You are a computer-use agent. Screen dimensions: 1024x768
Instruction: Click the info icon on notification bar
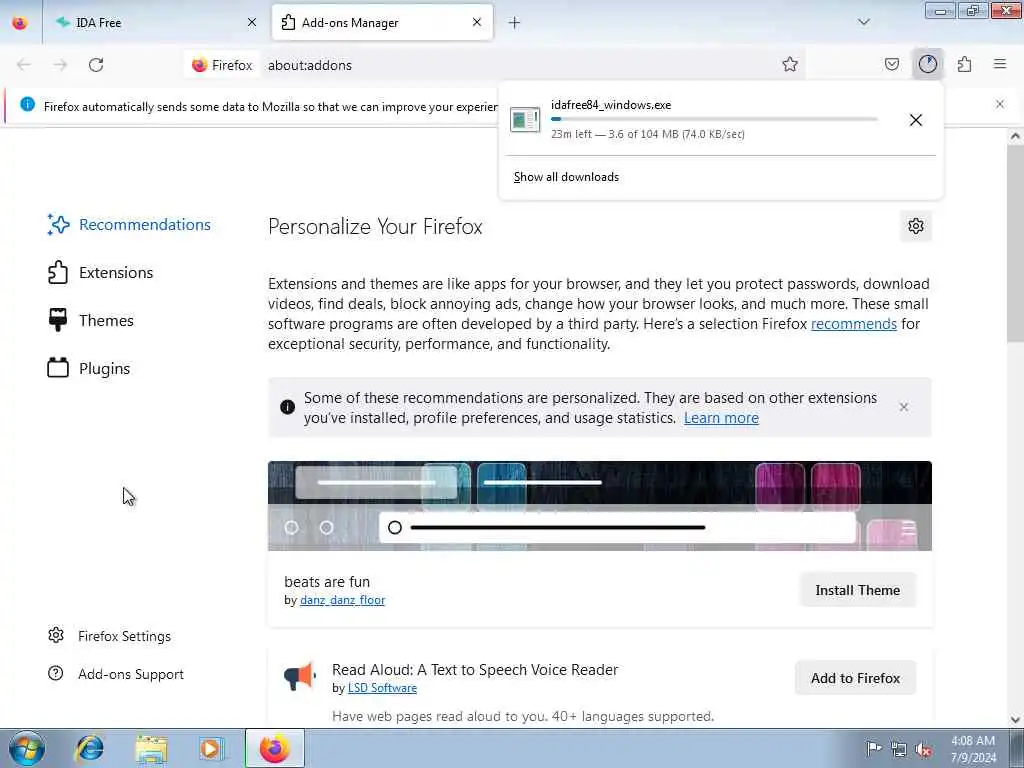[x=27, y=104]
